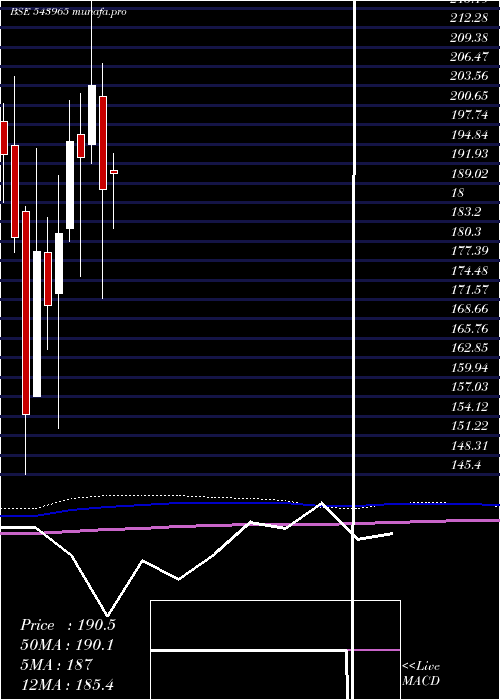Select the 50MA : 190.1 legend entry

67,645
